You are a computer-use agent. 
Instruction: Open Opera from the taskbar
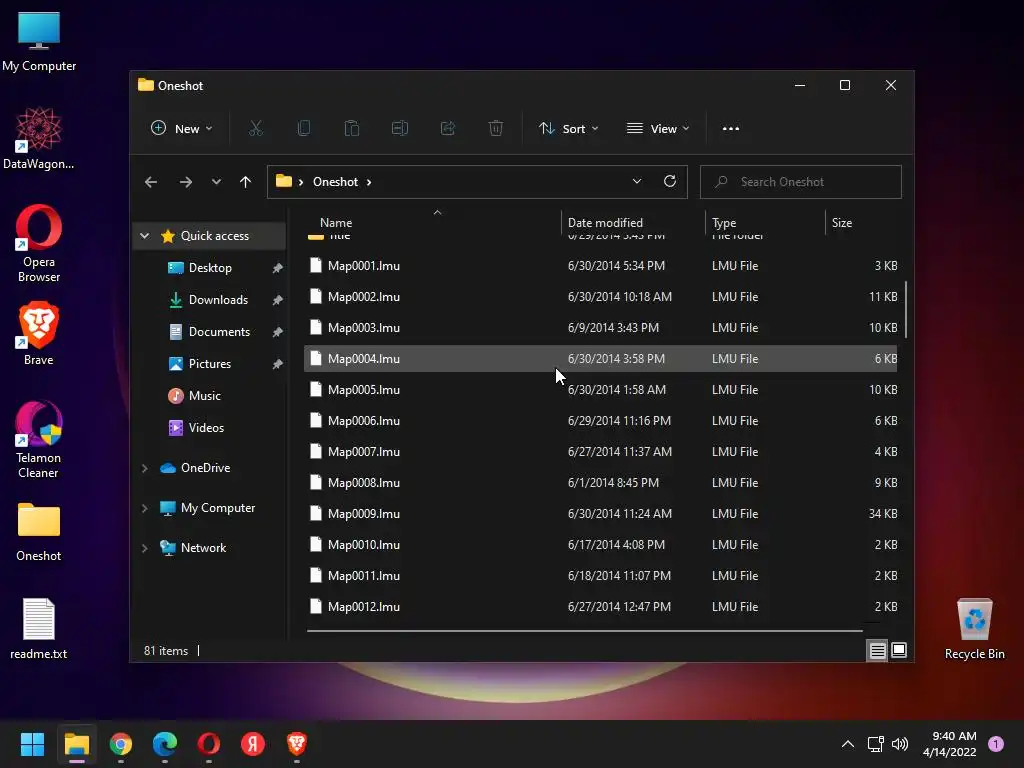209,744
